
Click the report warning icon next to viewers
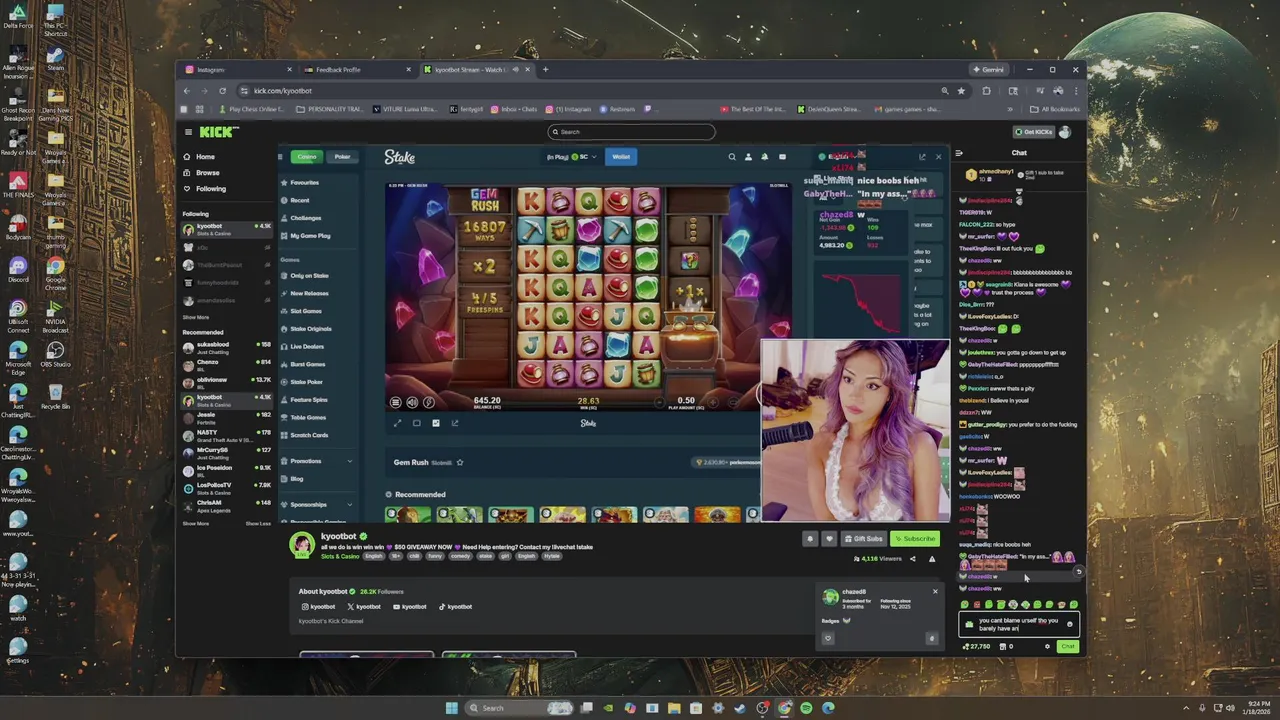932,559
